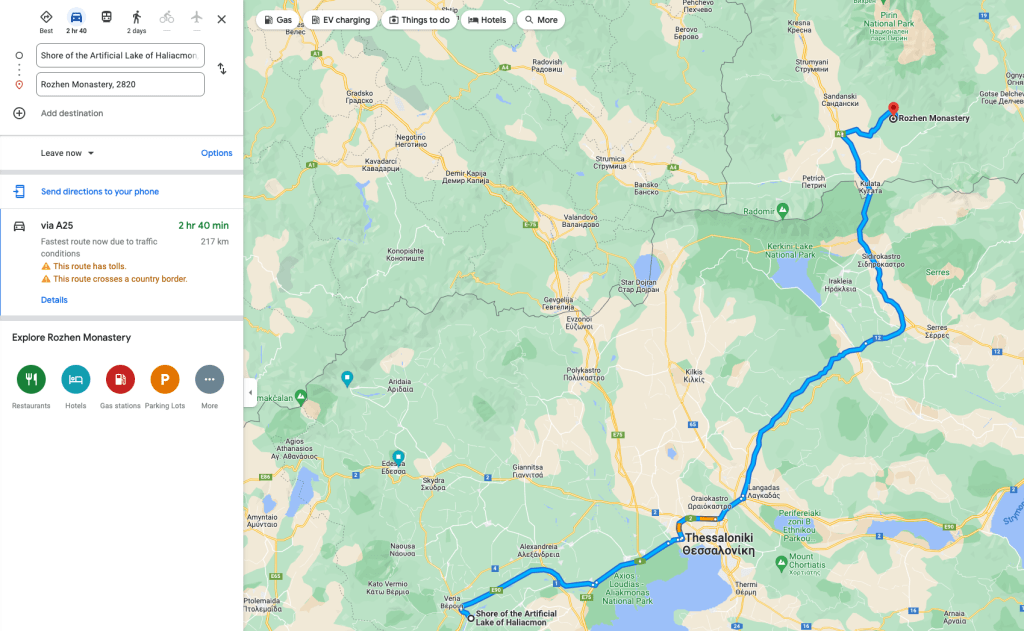1024x631 pixels.
Task: Collapse the side panel
Action: click(250, 393)
